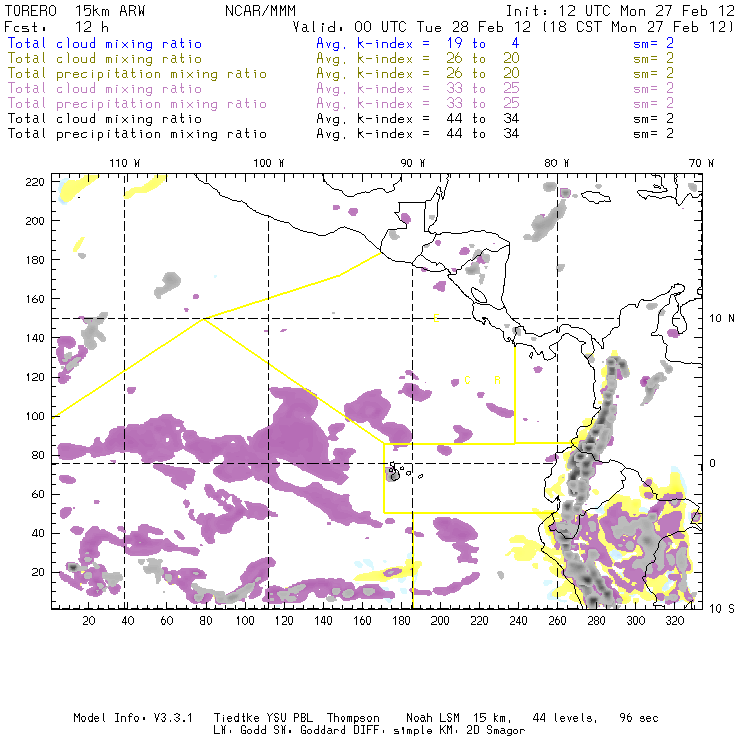Click the 'TORERO 15km ARW' title text
Image resolution: width=740 pixels, height=740 pixels.
coord(75,11)
